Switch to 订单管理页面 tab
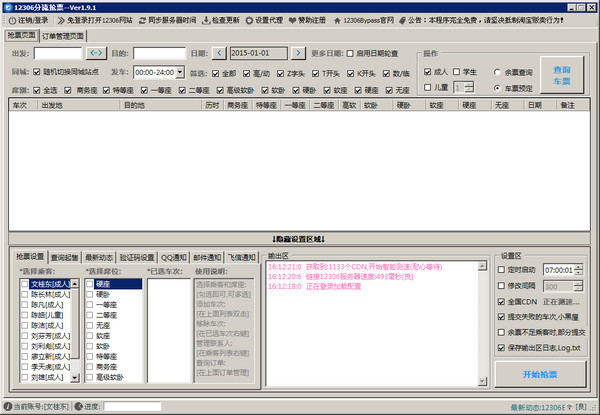Image resolution: width=600 pixels, height=415 pixels. 63,36
